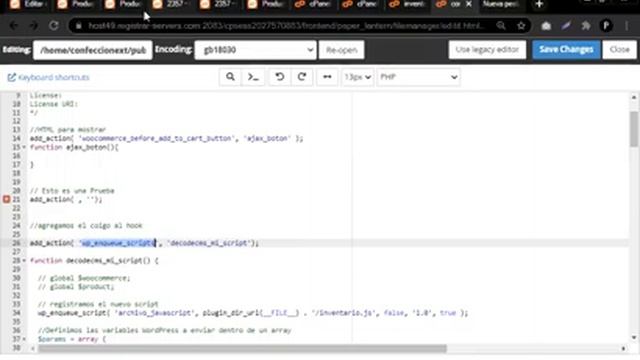Image resolution: width=640 pixels, height=360 pixels.
Task: Undo the last edit
Action: [280, 77]
